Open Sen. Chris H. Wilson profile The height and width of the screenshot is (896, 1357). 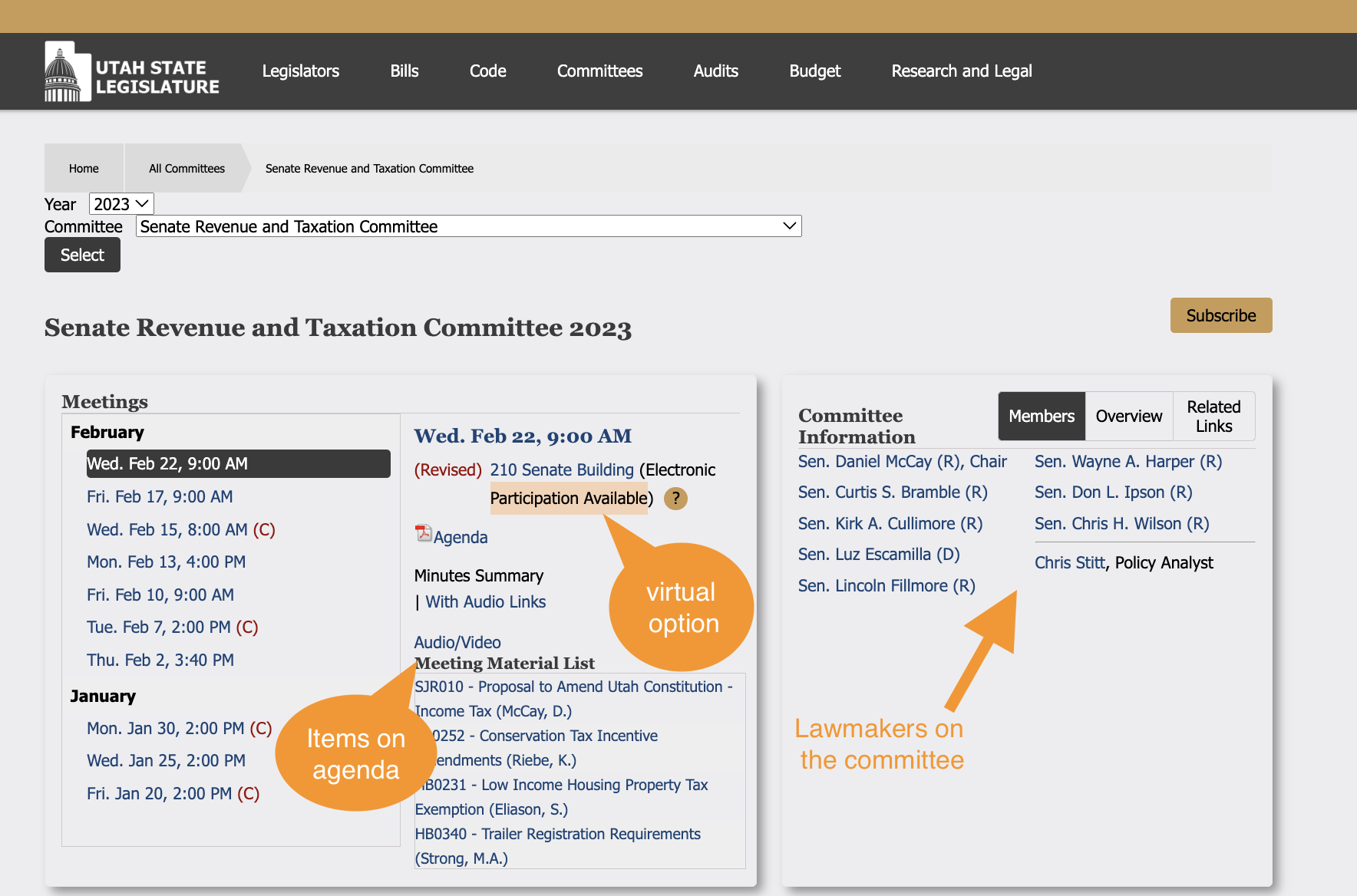(x=1122, y=524)
